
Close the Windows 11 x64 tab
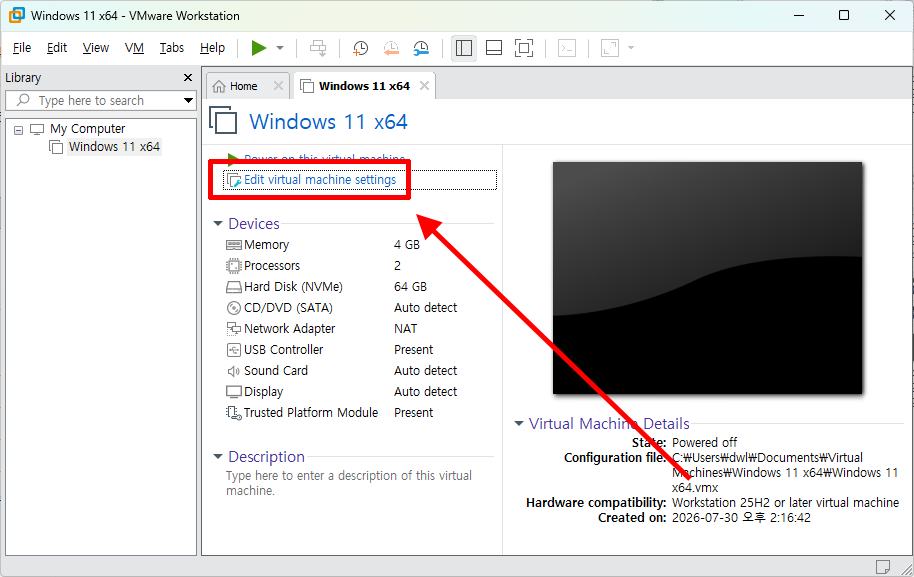click(424, 86)
